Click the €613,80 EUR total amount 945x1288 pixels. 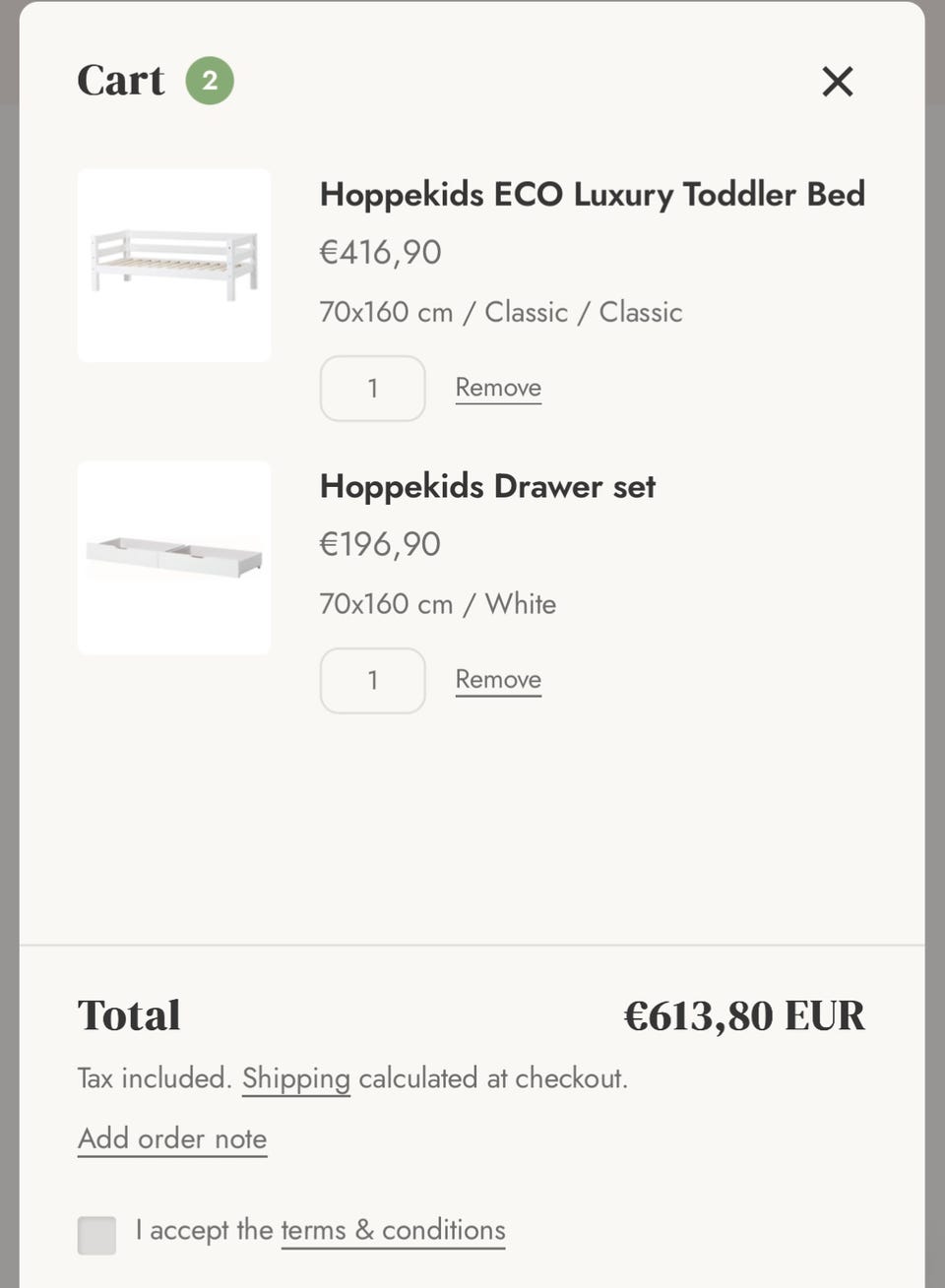744,1015
